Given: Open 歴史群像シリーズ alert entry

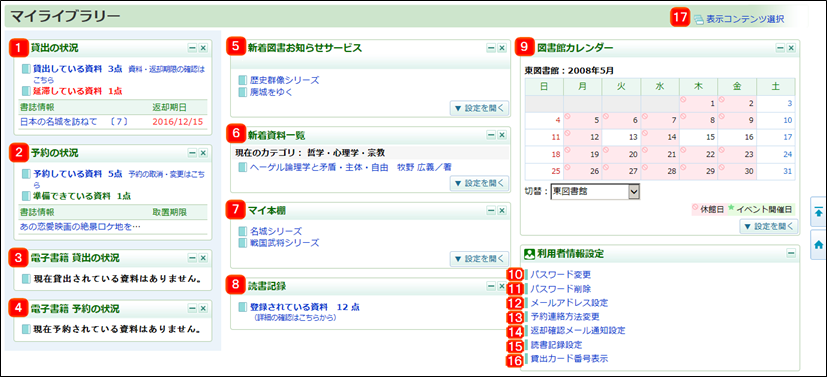Looking at the screenshot, I should coord(285,80).
